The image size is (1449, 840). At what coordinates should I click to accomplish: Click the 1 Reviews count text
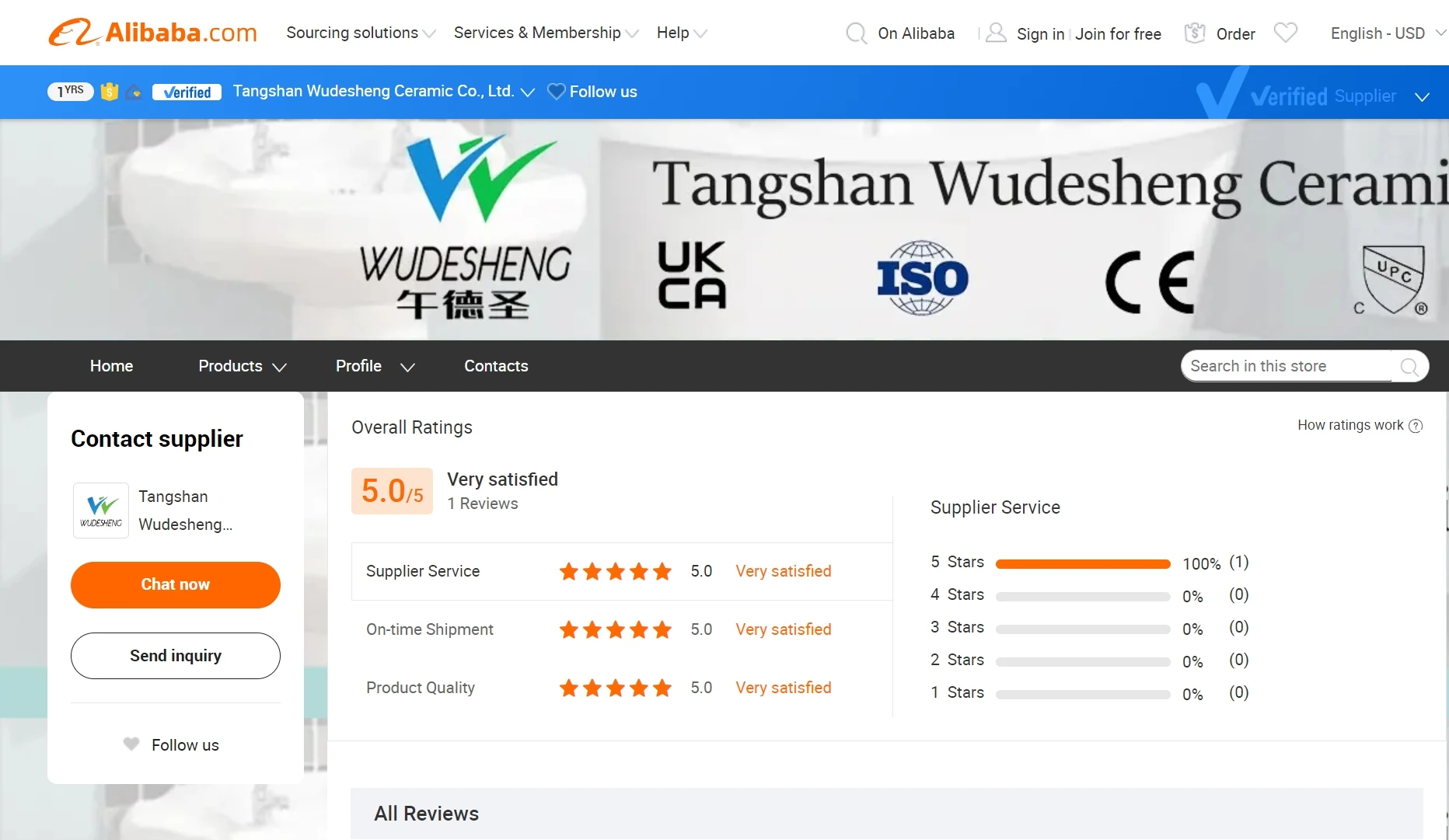pos(483,504)
